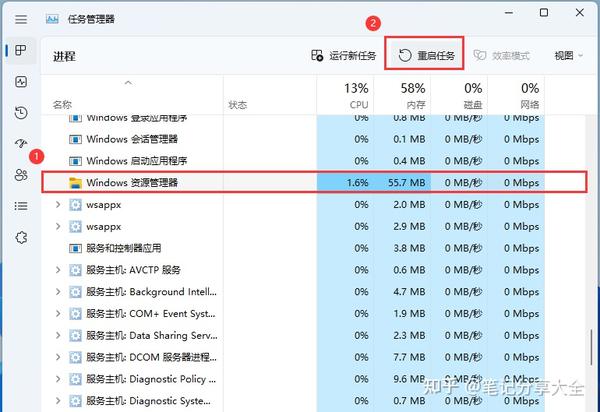600x412 pixels.
Task: Sort by 内存 58% column header
Action: [x=402, y=95]
